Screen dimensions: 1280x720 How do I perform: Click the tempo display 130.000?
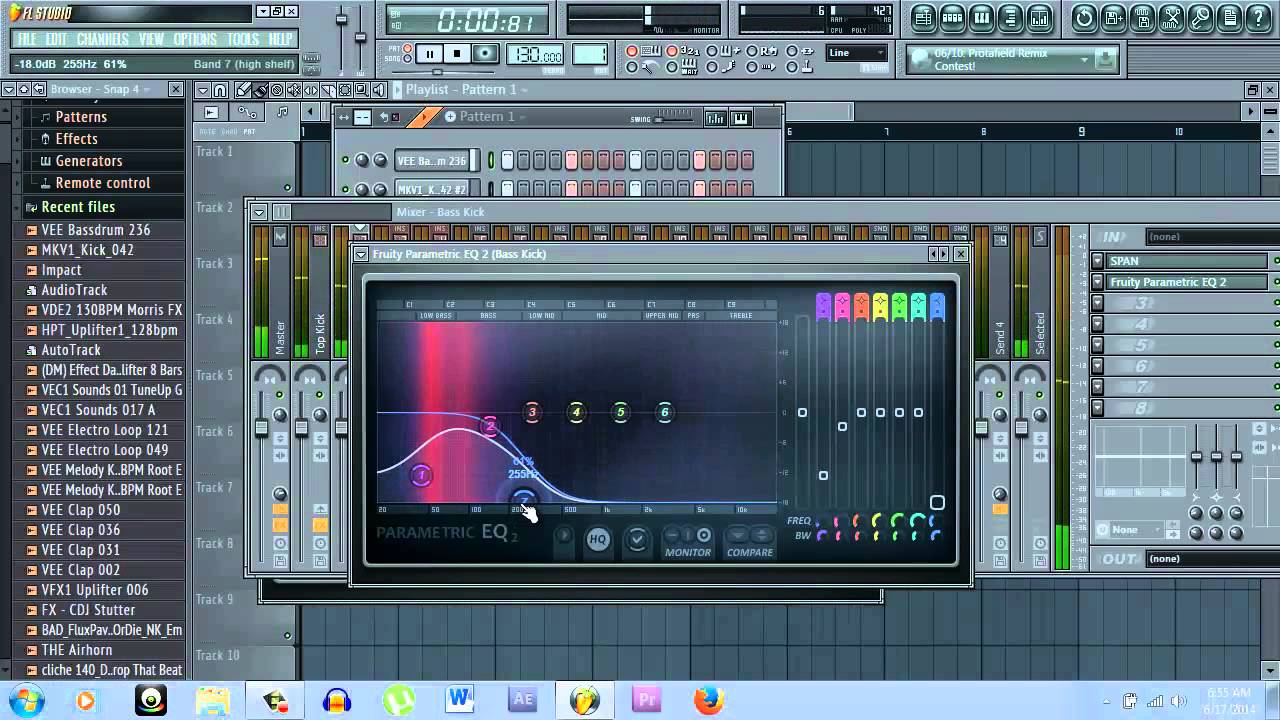pyautogui.click(x=534, y=55)
